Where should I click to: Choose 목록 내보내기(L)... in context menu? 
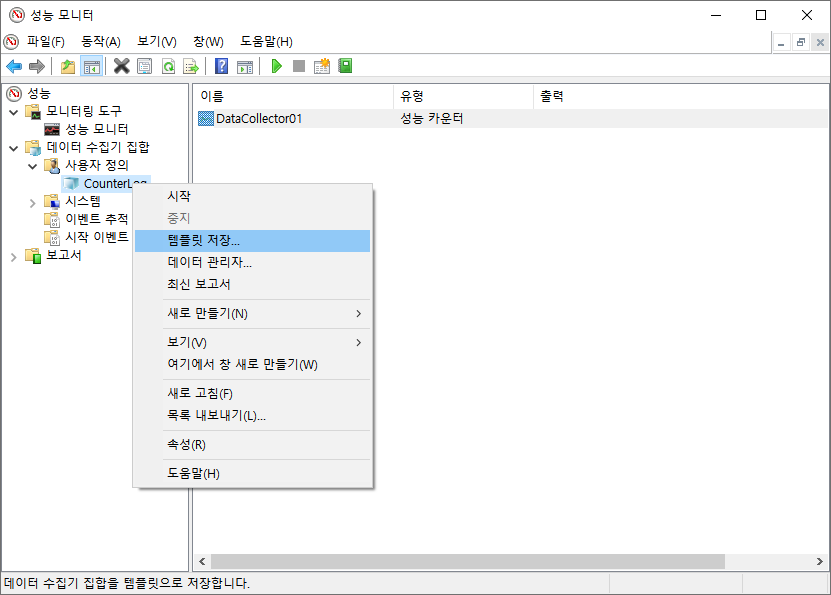coord(253,415)
